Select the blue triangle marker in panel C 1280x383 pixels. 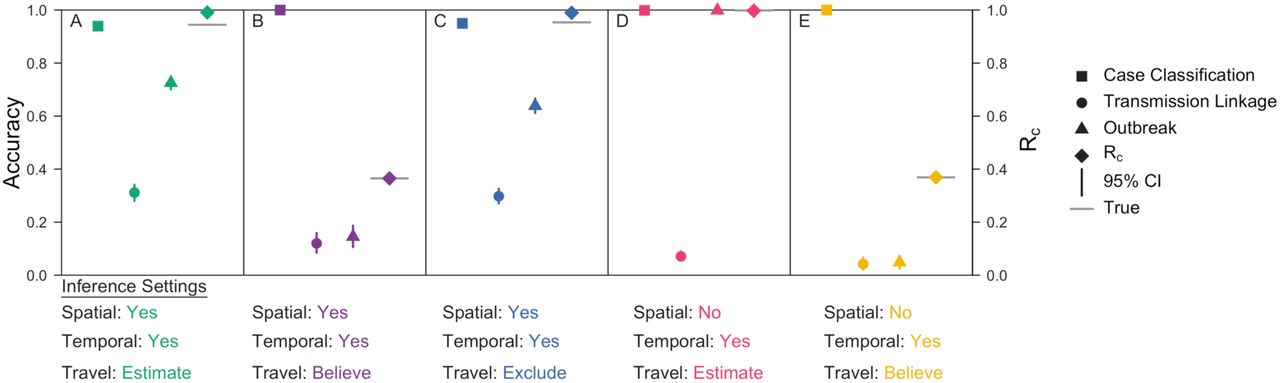[x=535, y=104]
